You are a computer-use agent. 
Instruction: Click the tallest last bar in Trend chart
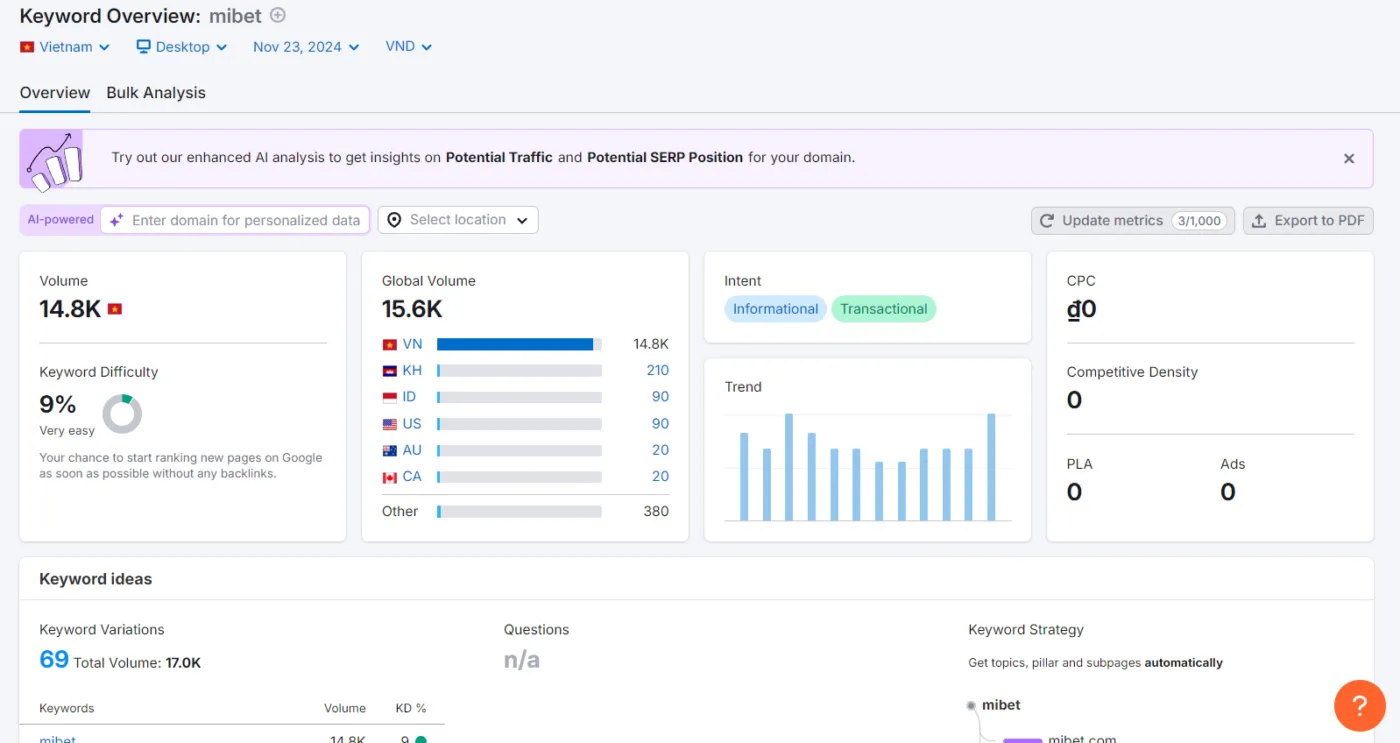(991, 467)
